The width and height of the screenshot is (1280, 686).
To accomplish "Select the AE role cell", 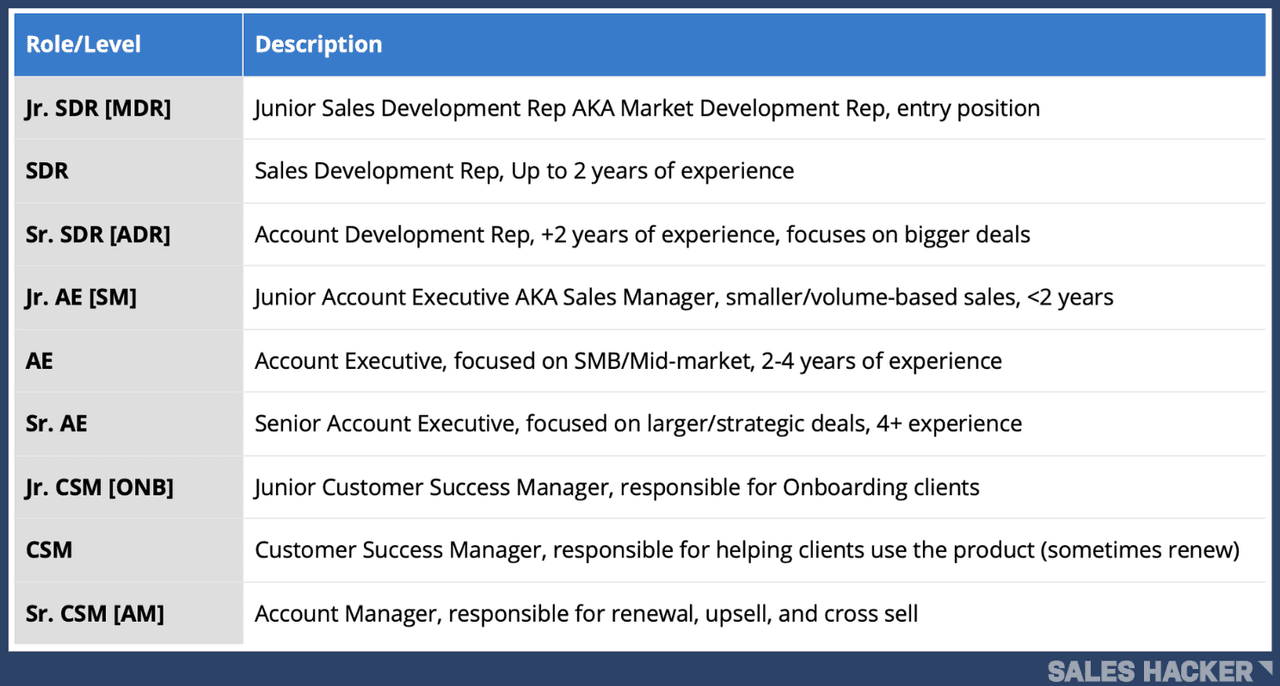I will pyautogui.click(x=40, y=361).
